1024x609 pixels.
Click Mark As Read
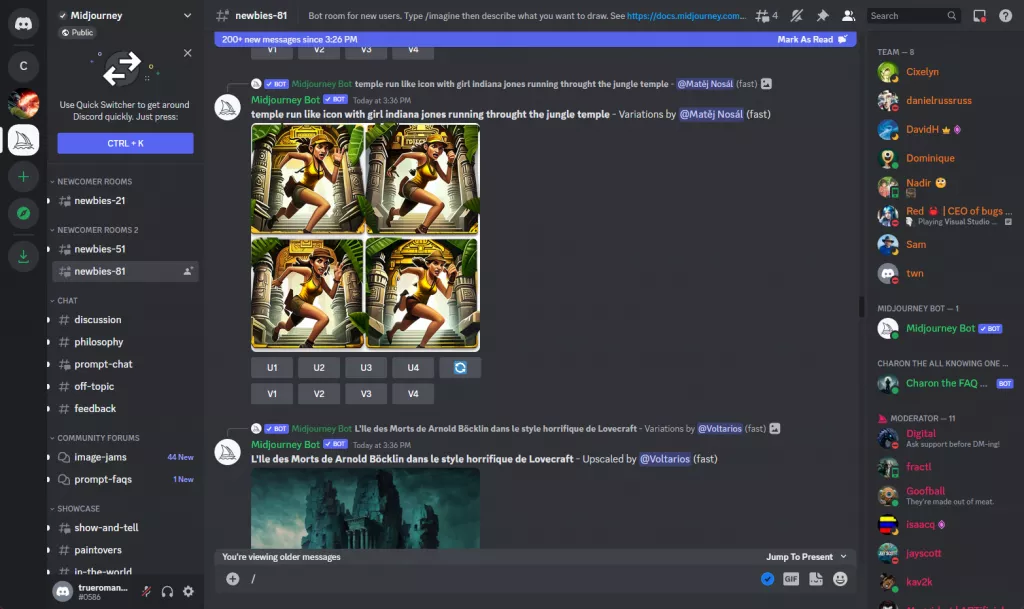pyautogui.click(x=811, y=39)
